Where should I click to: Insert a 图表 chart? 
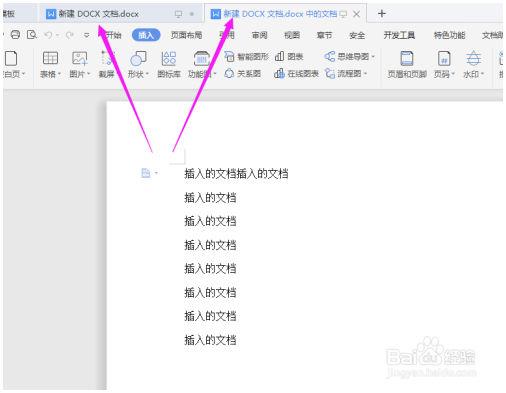pos(289,57)
